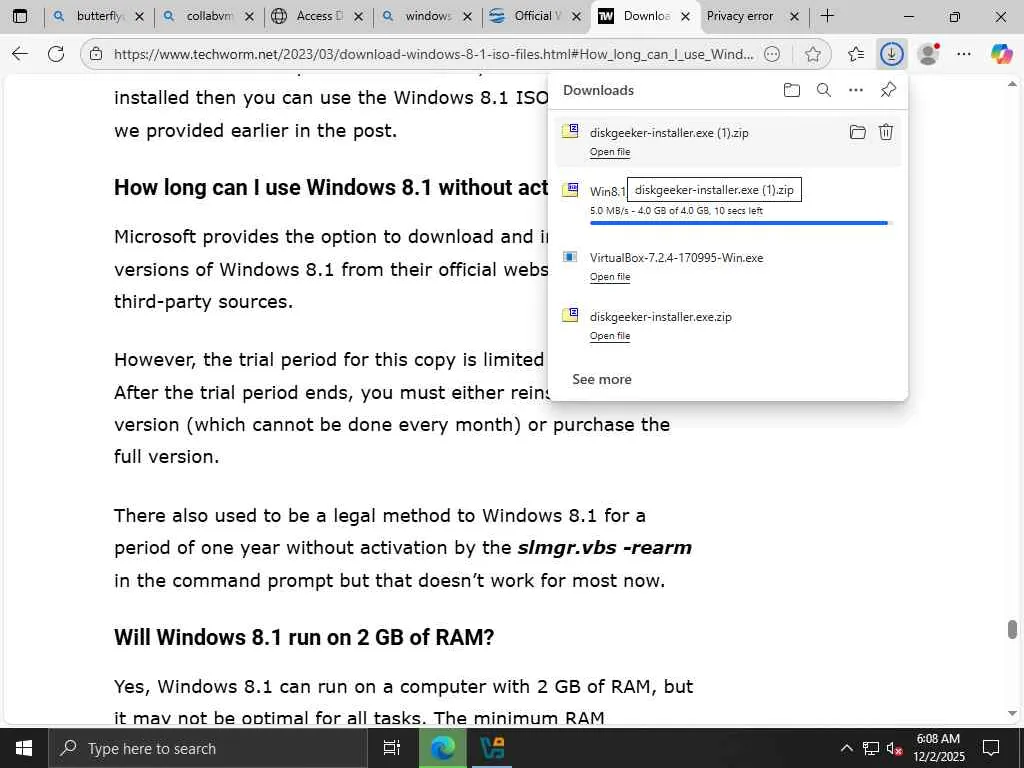1024x768 pixels.
Task: Close the Privacy error tab
Action: click(794, 17)
